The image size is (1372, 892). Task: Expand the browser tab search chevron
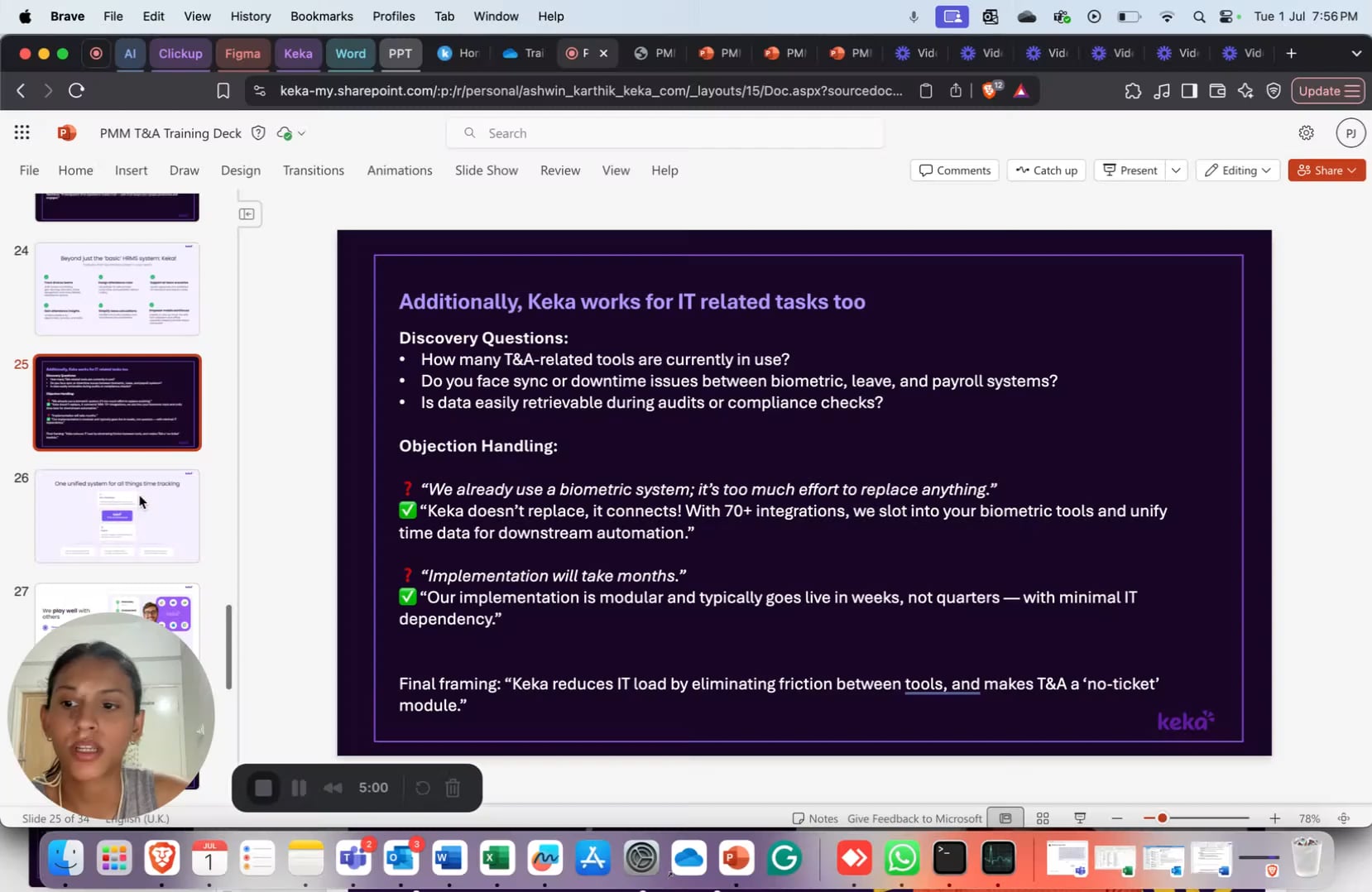(1356, 53)
